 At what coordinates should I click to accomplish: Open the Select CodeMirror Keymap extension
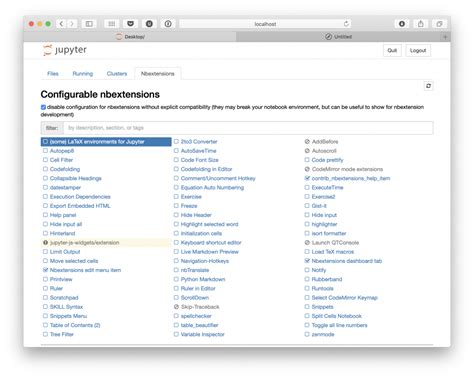[x=344, y=297]
